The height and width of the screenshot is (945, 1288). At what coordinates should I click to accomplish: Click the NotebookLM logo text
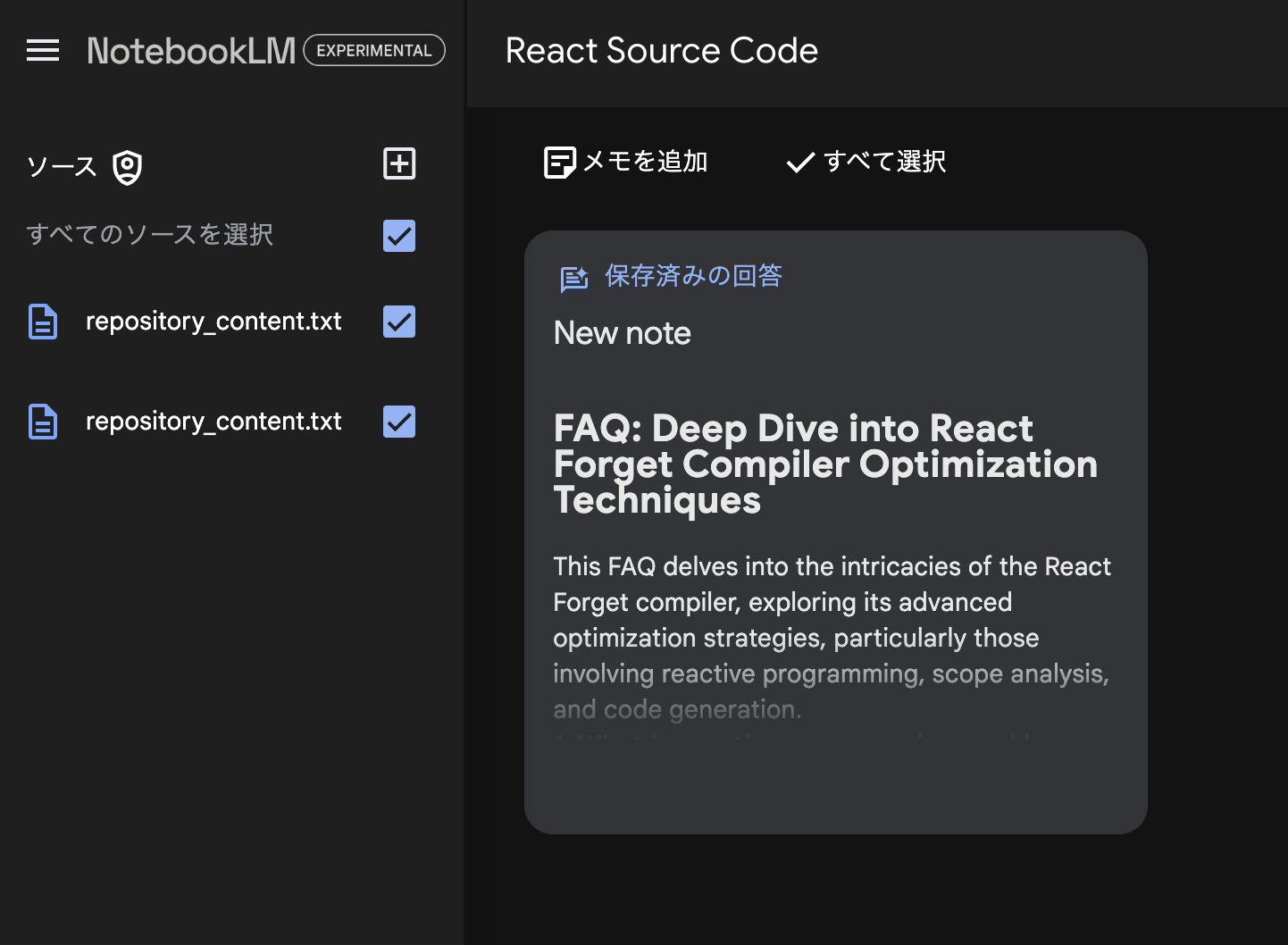pyautogui.click(x=191, y=51)
